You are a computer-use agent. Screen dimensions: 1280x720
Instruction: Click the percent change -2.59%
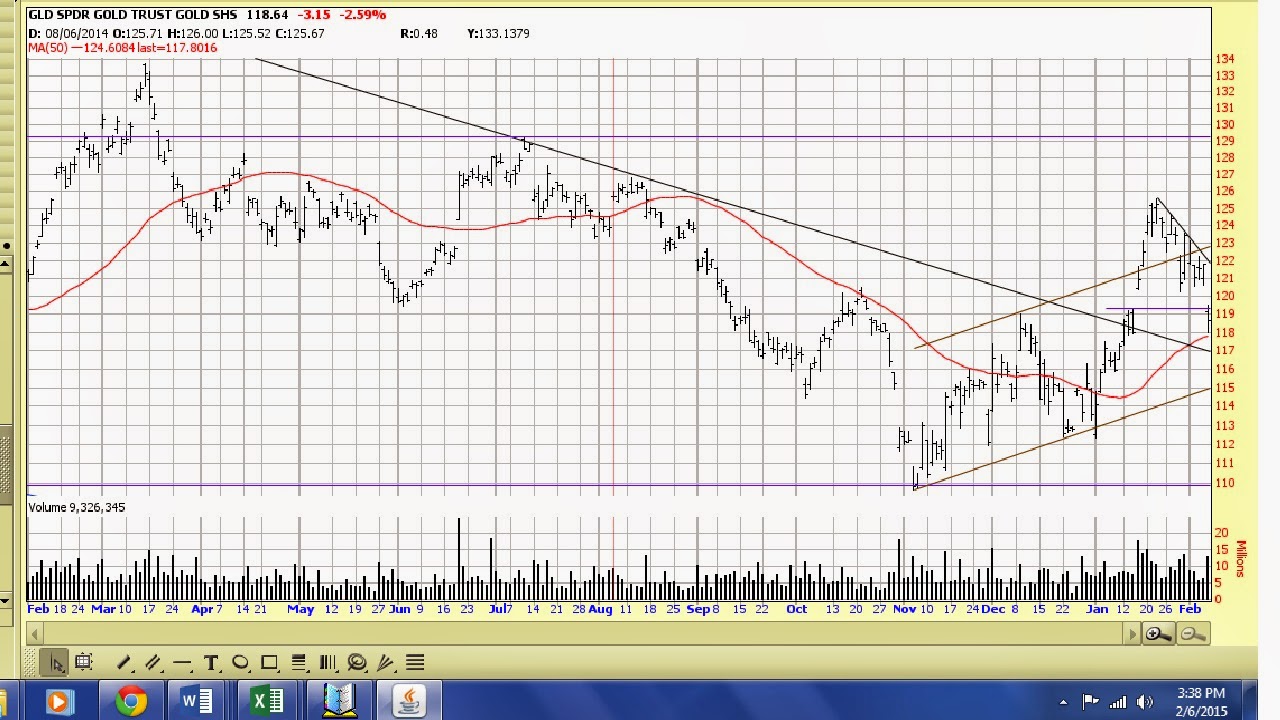pos(364,15)
